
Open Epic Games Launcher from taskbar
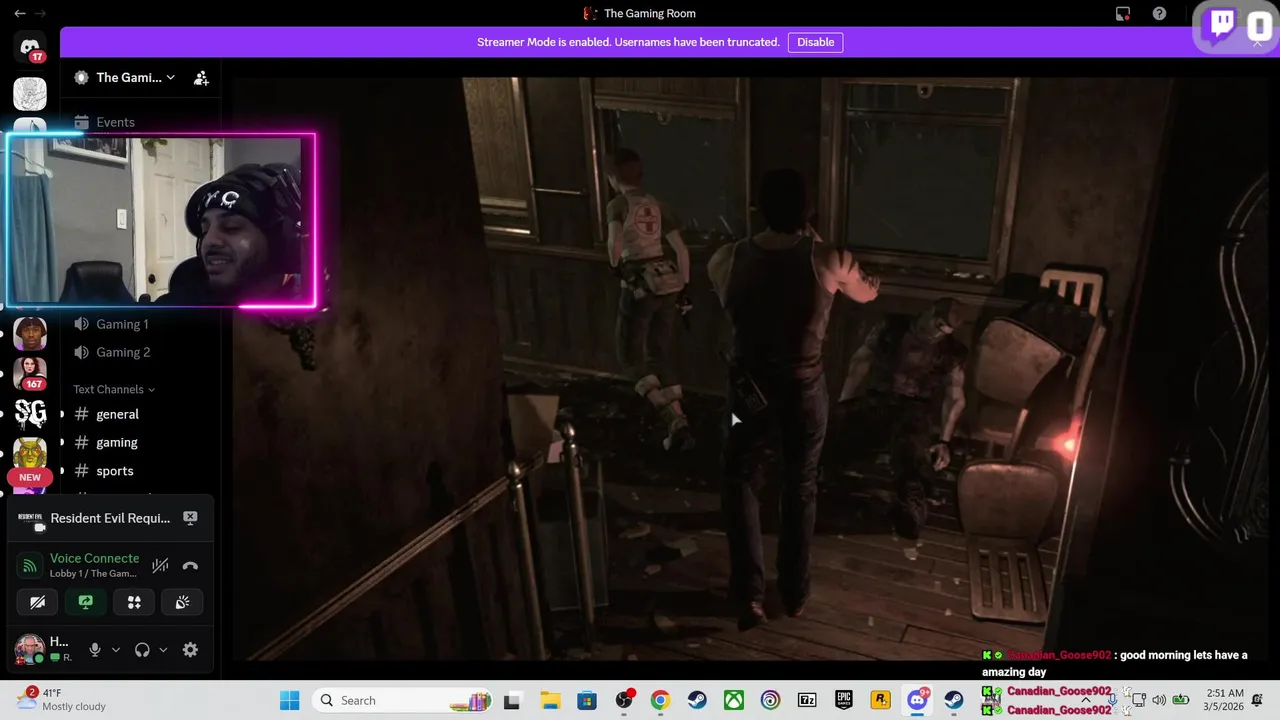point(844,700)
